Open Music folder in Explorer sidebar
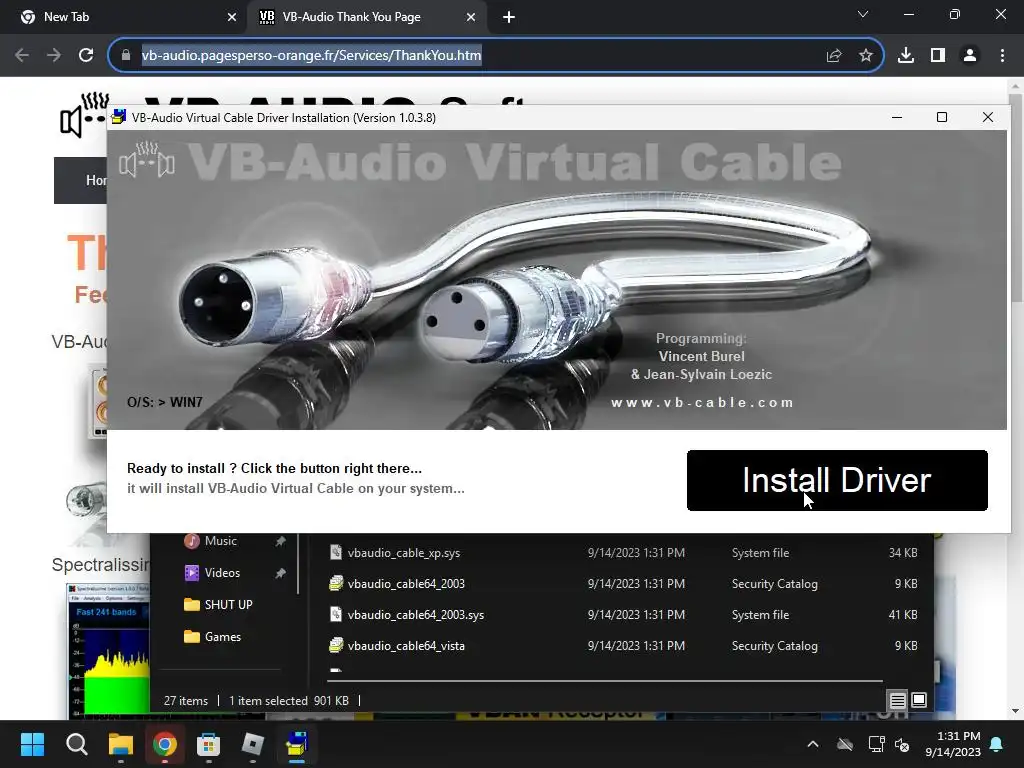The image size is (1024, 768). point(221,541)
